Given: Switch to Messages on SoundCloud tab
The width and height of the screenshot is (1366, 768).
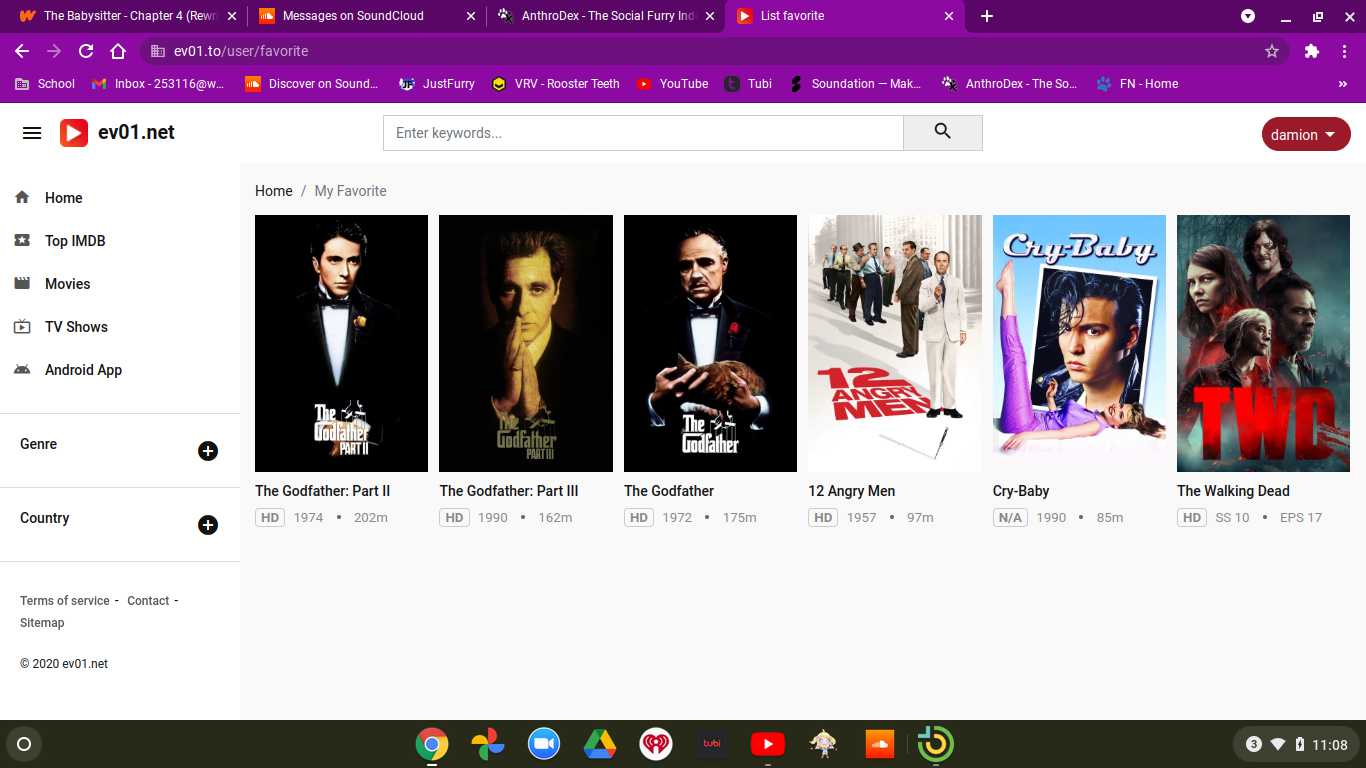Looking at the screenshot, I should coord(366,16).
